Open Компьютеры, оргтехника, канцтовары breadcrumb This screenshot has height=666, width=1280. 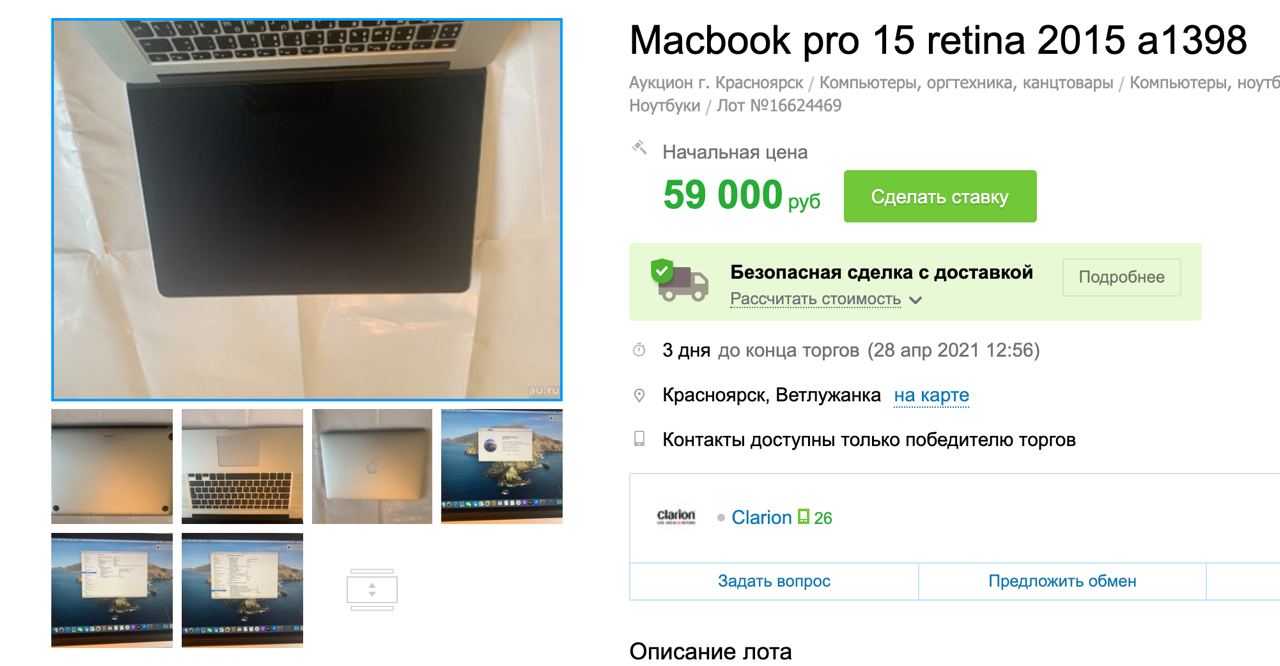tap(966, 83)
